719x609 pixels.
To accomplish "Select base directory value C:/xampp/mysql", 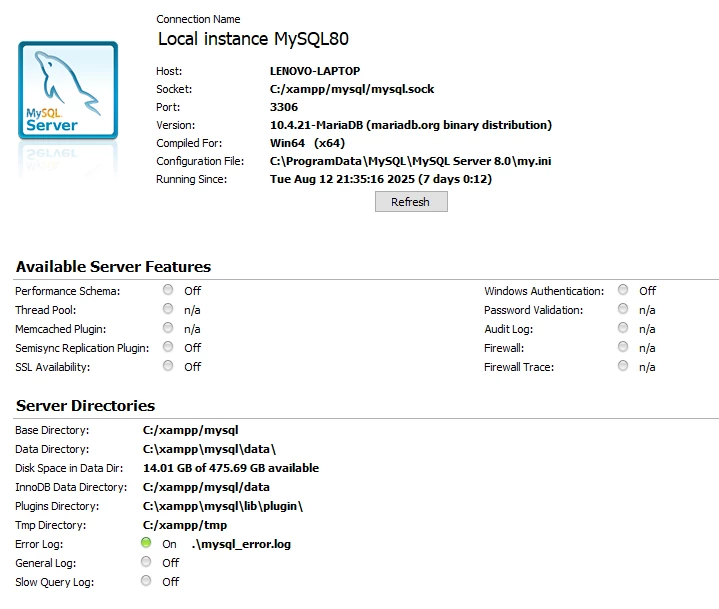I will (191, 430).
